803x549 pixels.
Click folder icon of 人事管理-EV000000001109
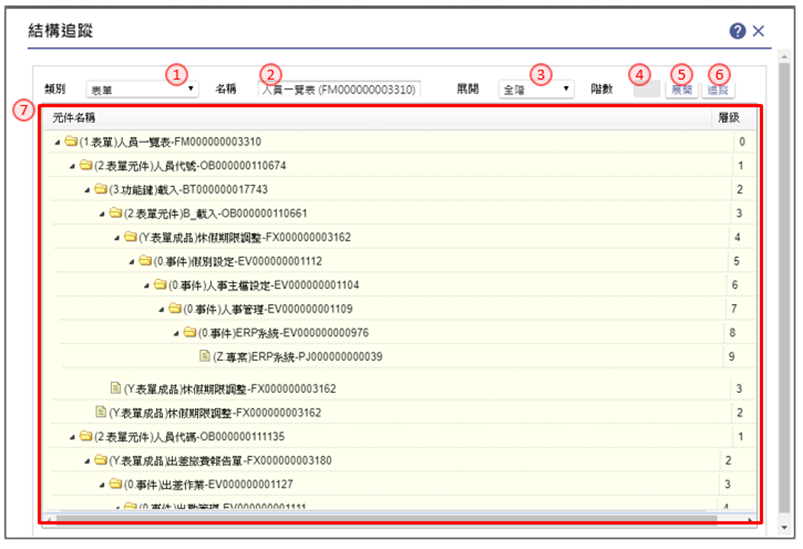click(175, 308)
